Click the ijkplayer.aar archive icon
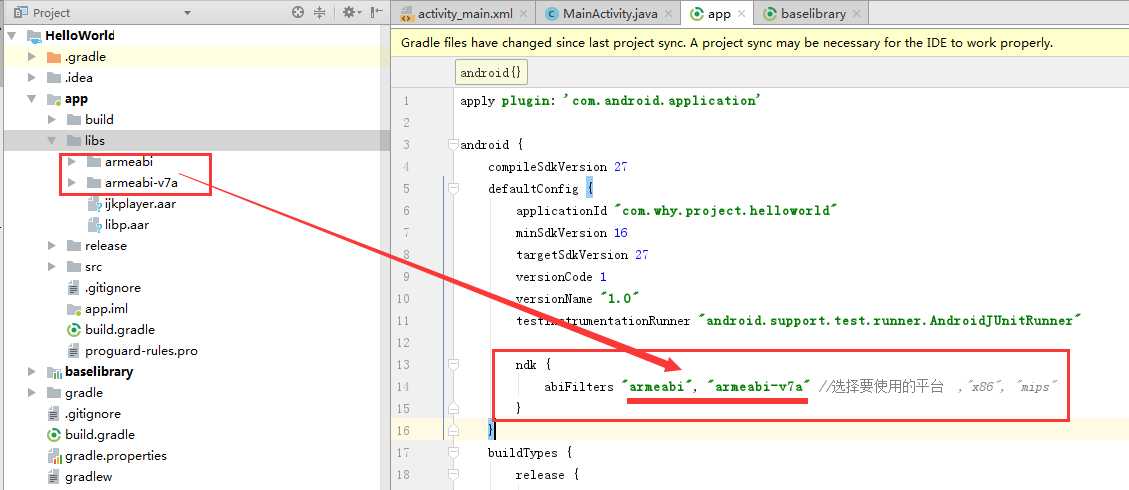The image size is (1129, 490). click(x=94, y=204)
